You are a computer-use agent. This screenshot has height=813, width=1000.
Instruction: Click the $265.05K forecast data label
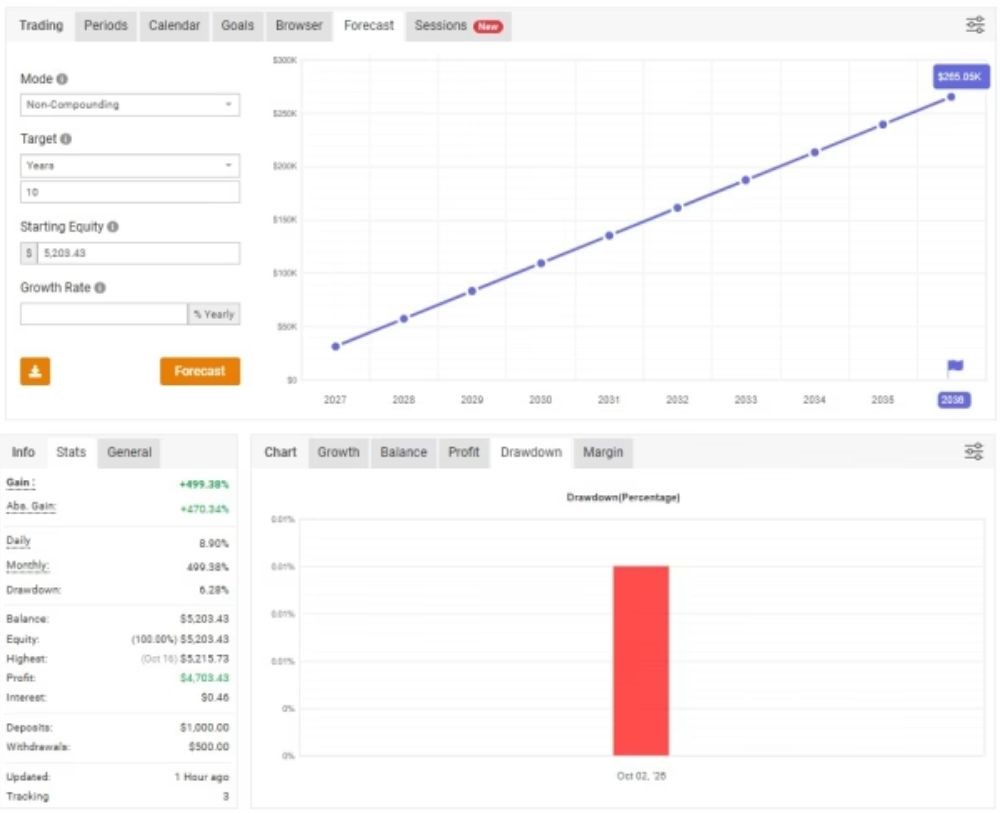[961, 77]
